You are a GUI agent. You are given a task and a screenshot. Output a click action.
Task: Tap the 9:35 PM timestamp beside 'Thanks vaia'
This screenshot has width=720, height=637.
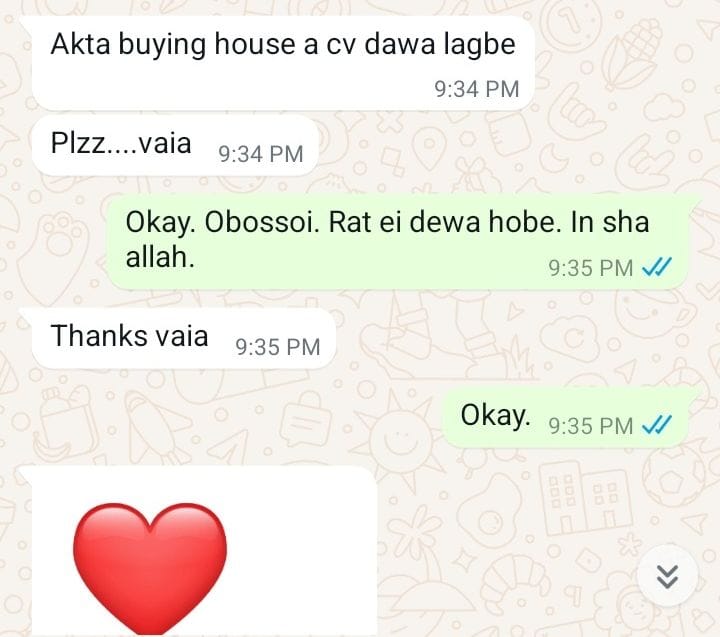(278, 347)
